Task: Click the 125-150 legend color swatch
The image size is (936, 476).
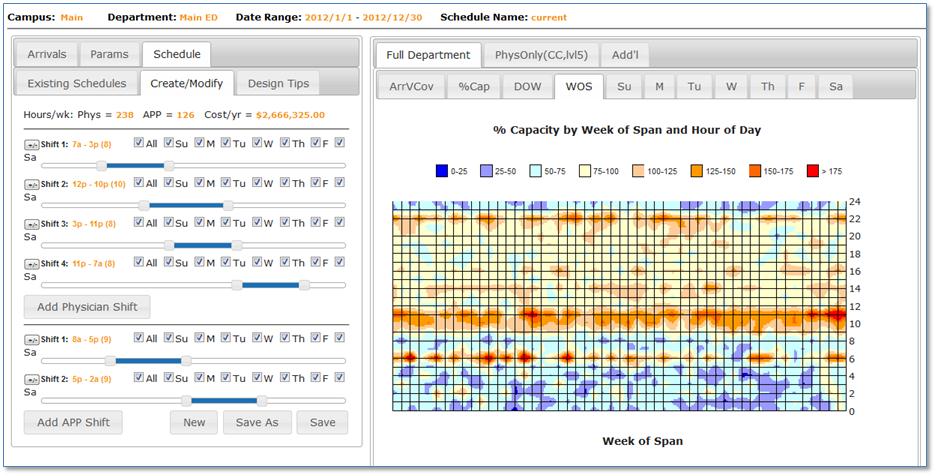Action: point(697,171)
